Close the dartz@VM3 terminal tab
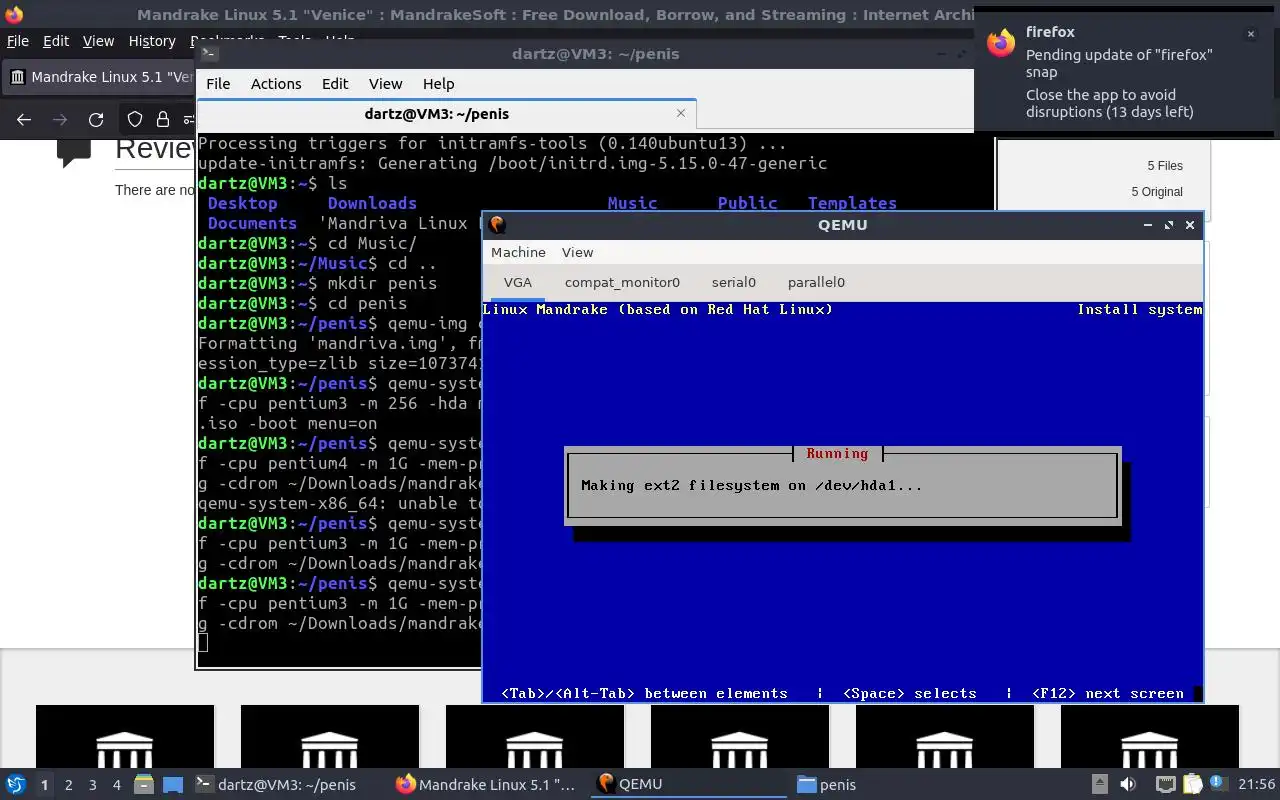The width and height of the screenshot is (1280, 800). coord(681,114)
